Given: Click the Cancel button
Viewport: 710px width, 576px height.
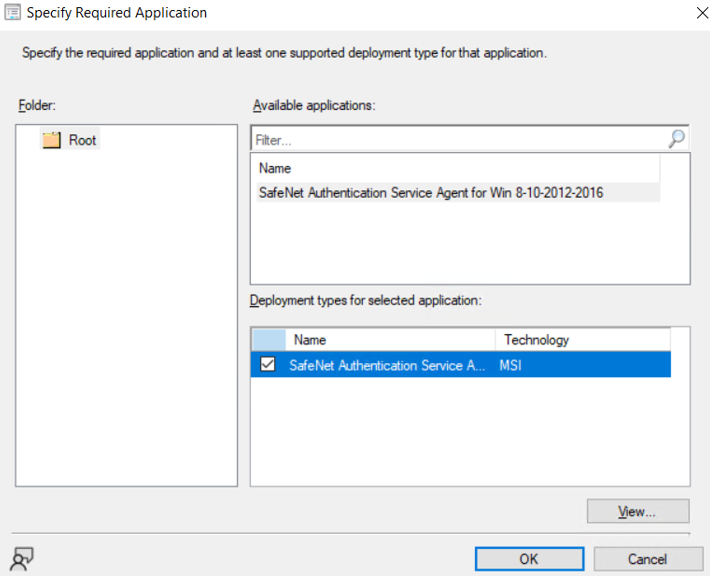Looking at the screenshot, I should coord(648,559).
